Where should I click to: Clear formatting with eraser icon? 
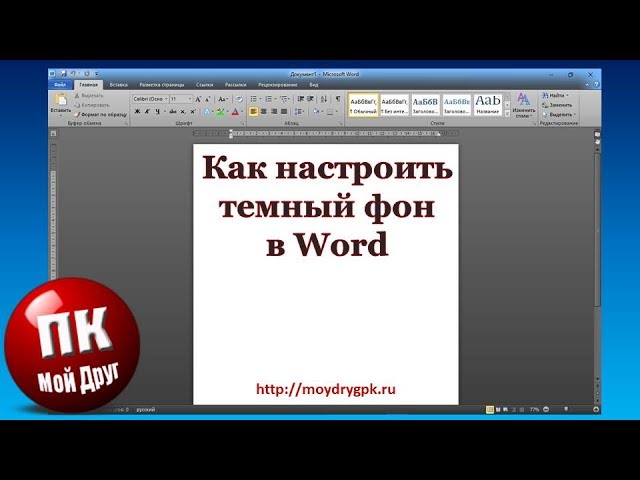click(x=240, y=99)
